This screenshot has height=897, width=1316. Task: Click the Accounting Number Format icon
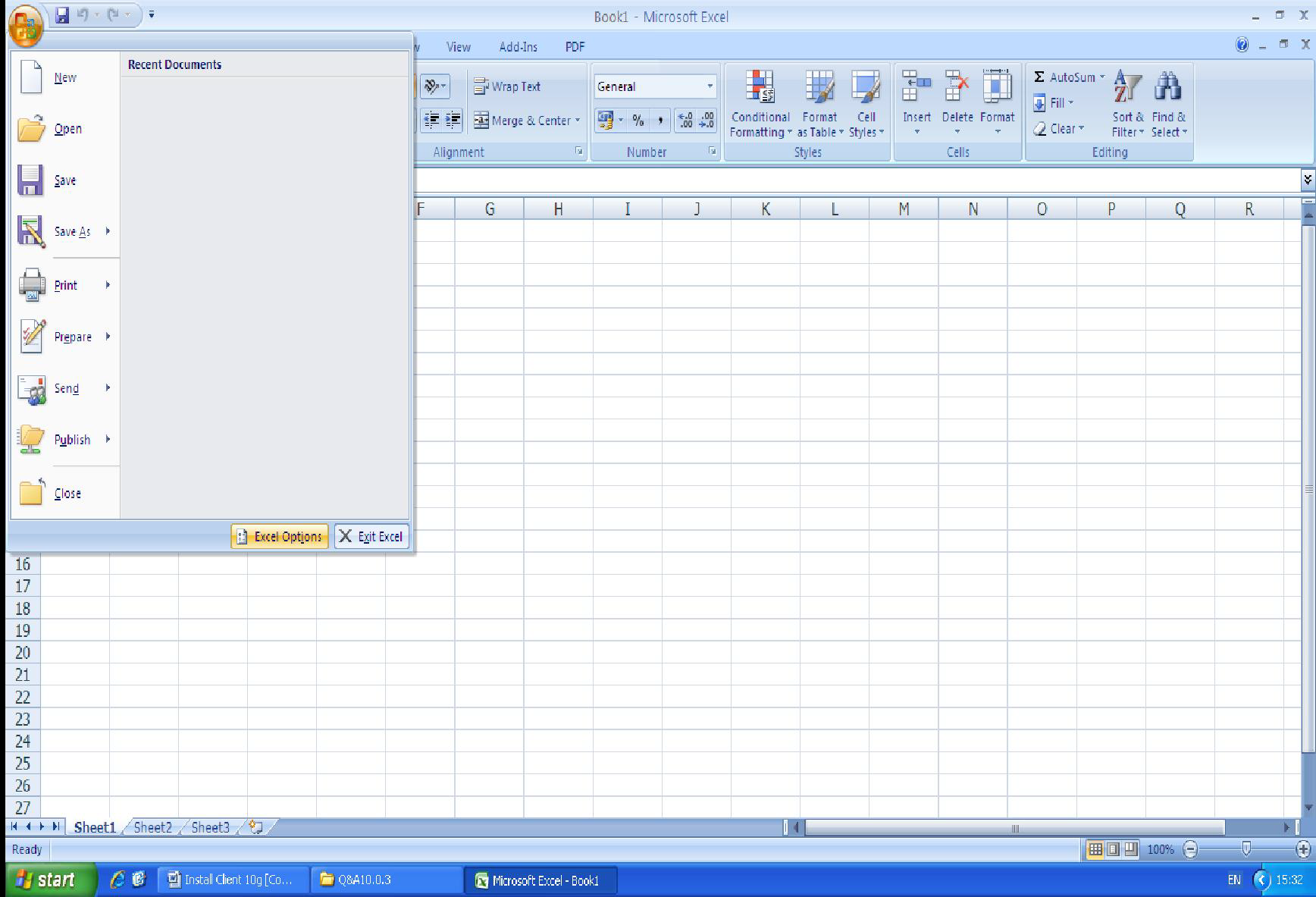coord(605,120)
